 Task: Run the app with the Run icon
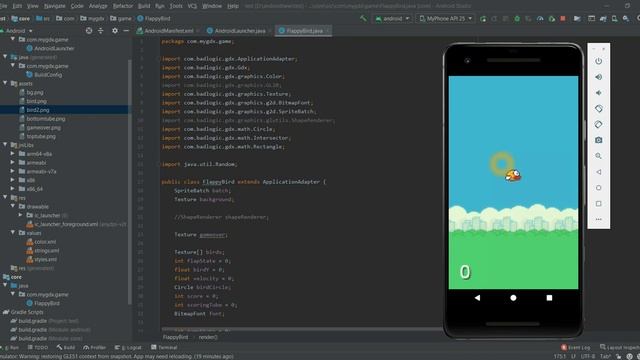pyautogui.click(x=483, y=19)
